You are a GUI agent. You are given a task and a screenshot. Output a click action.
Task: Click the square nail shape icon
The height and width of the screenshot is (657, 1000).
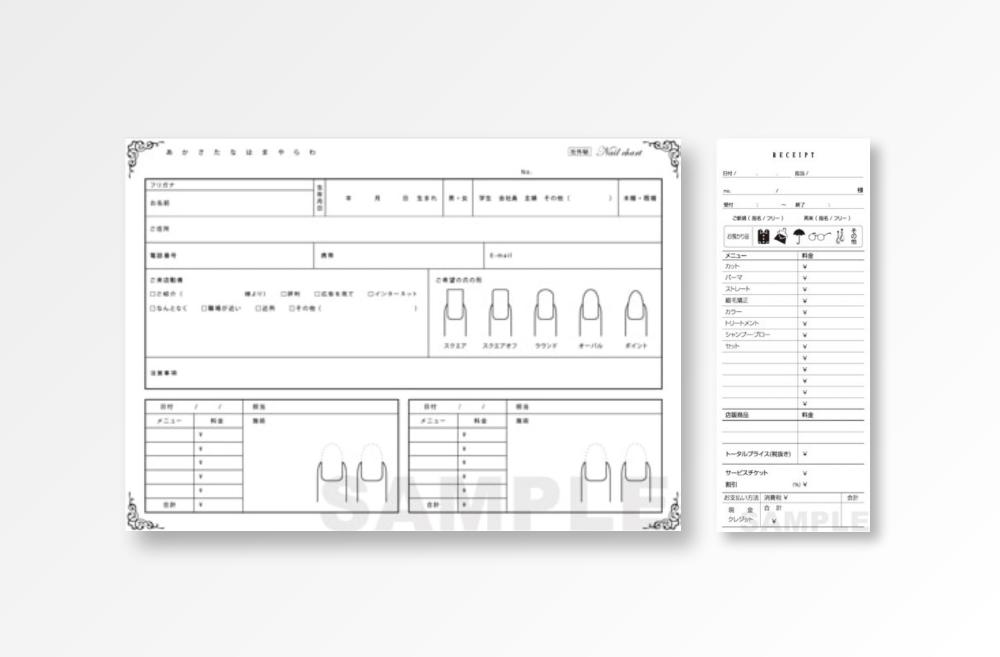point(455,313)
